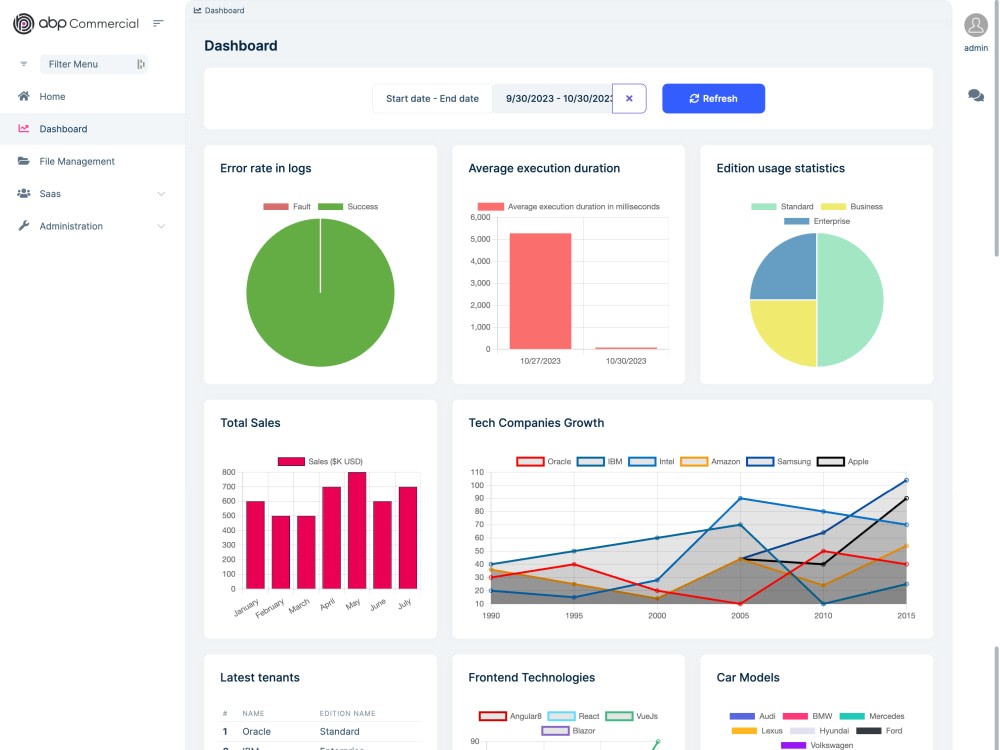This screenshot has width=1000, height=750.
Task: Click Oracle row in Latest tenants
Action: [x=320, y=732]
